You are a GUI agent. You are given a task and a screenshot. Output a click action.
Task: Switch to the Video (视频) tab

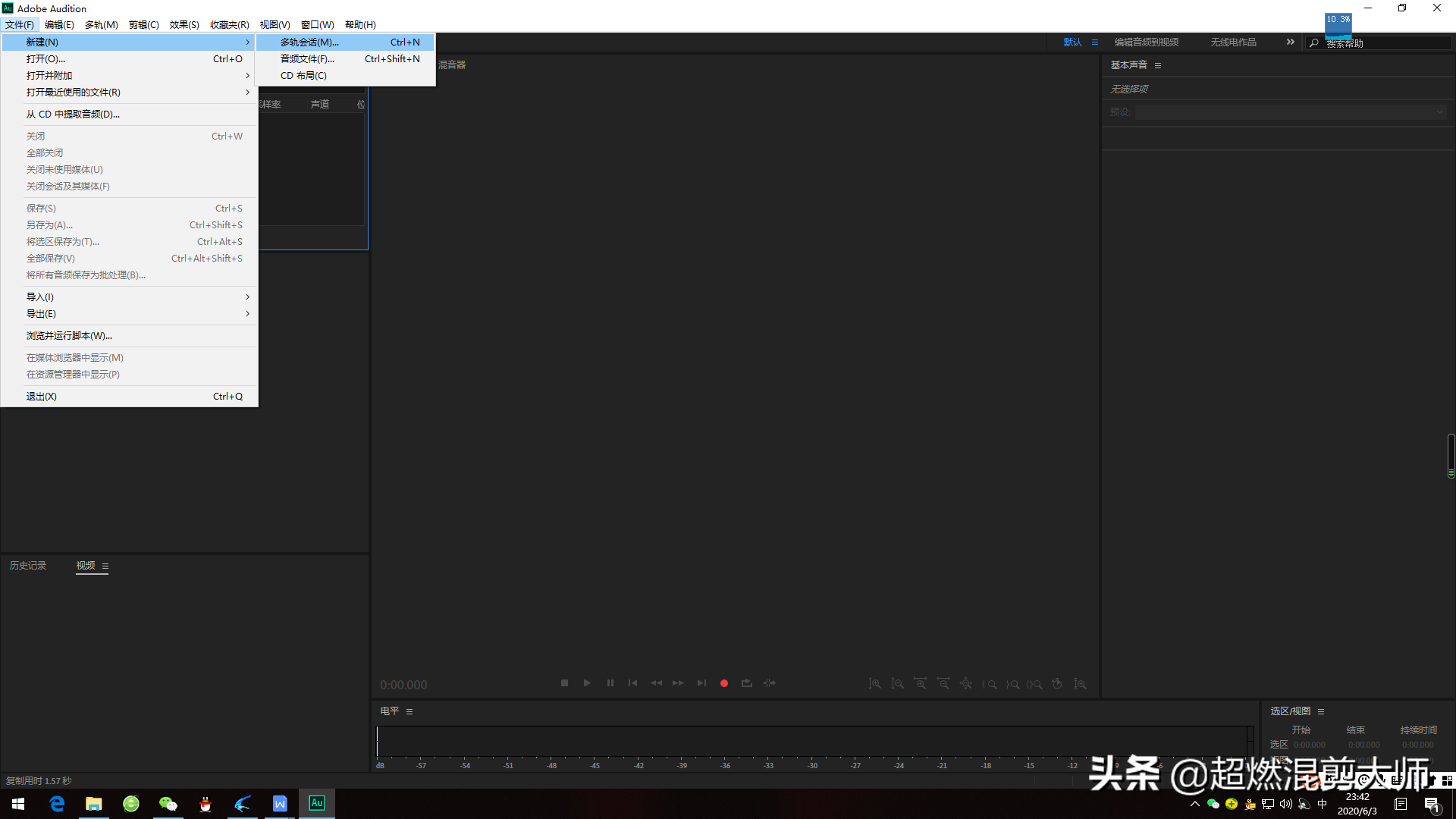click(x=86, y=566)
